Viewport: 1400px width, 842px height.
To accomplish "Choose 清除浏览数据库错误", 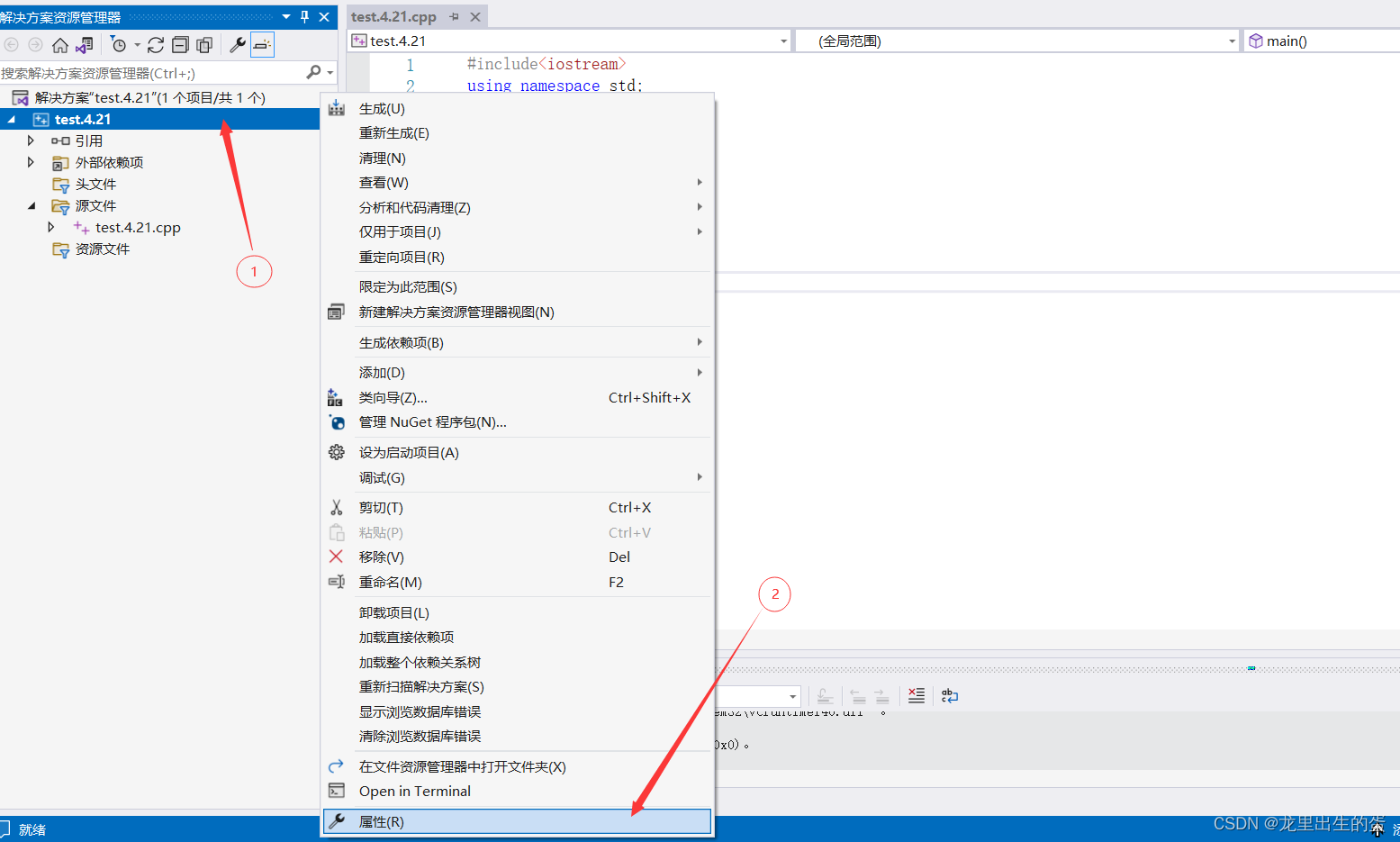I will pyautogui.click(x=518, y=736).
